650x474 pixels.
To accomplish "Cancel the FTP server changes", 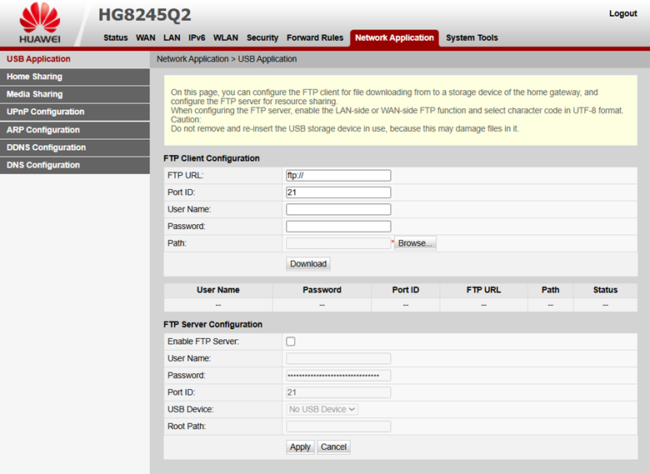I will click(333, 447).
